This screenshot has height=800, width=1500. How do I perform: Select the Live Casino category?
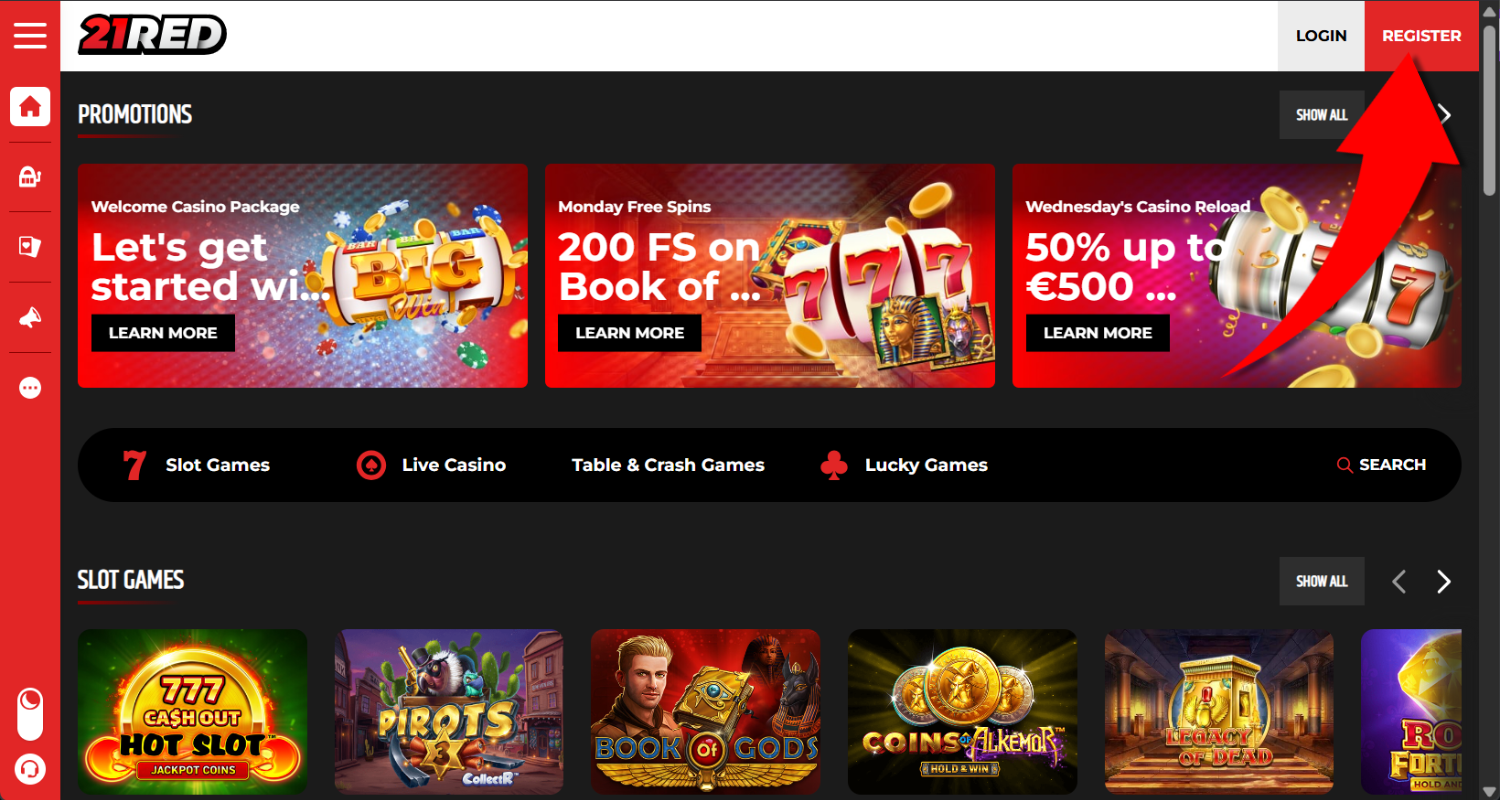click(431, 465)
